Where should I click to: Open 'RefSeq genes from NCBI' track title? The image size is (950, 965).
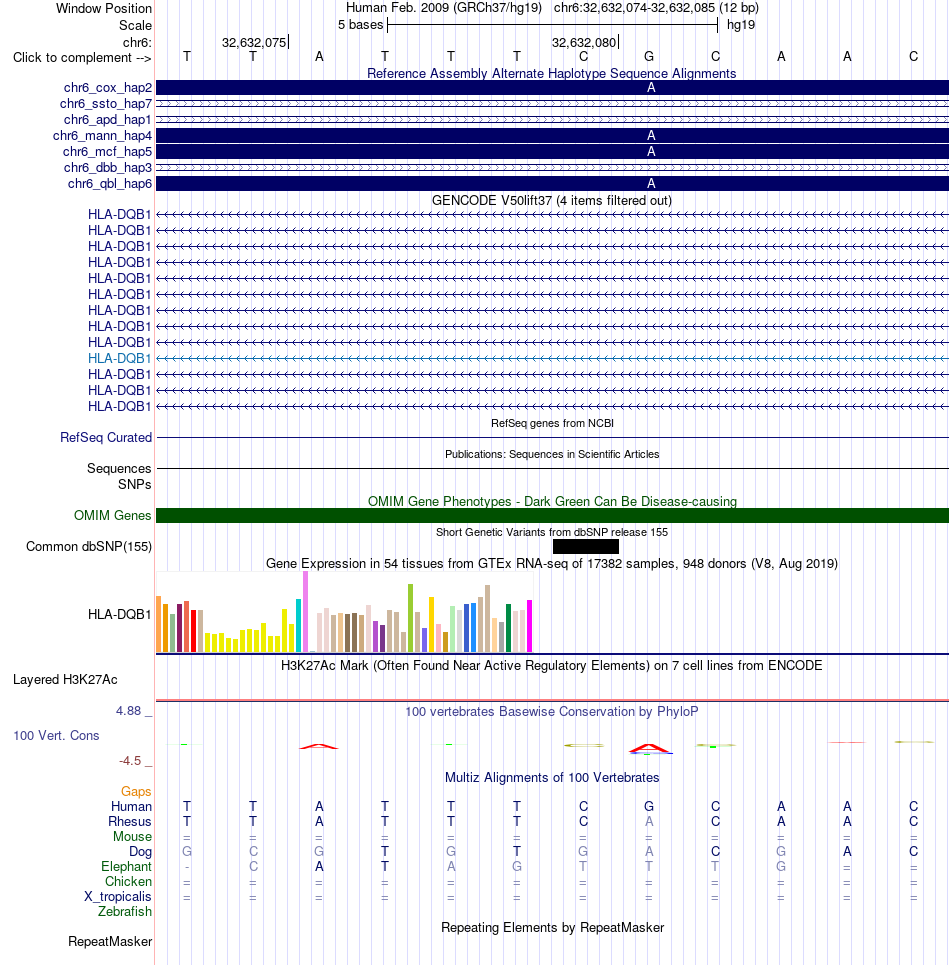point(552,423)
